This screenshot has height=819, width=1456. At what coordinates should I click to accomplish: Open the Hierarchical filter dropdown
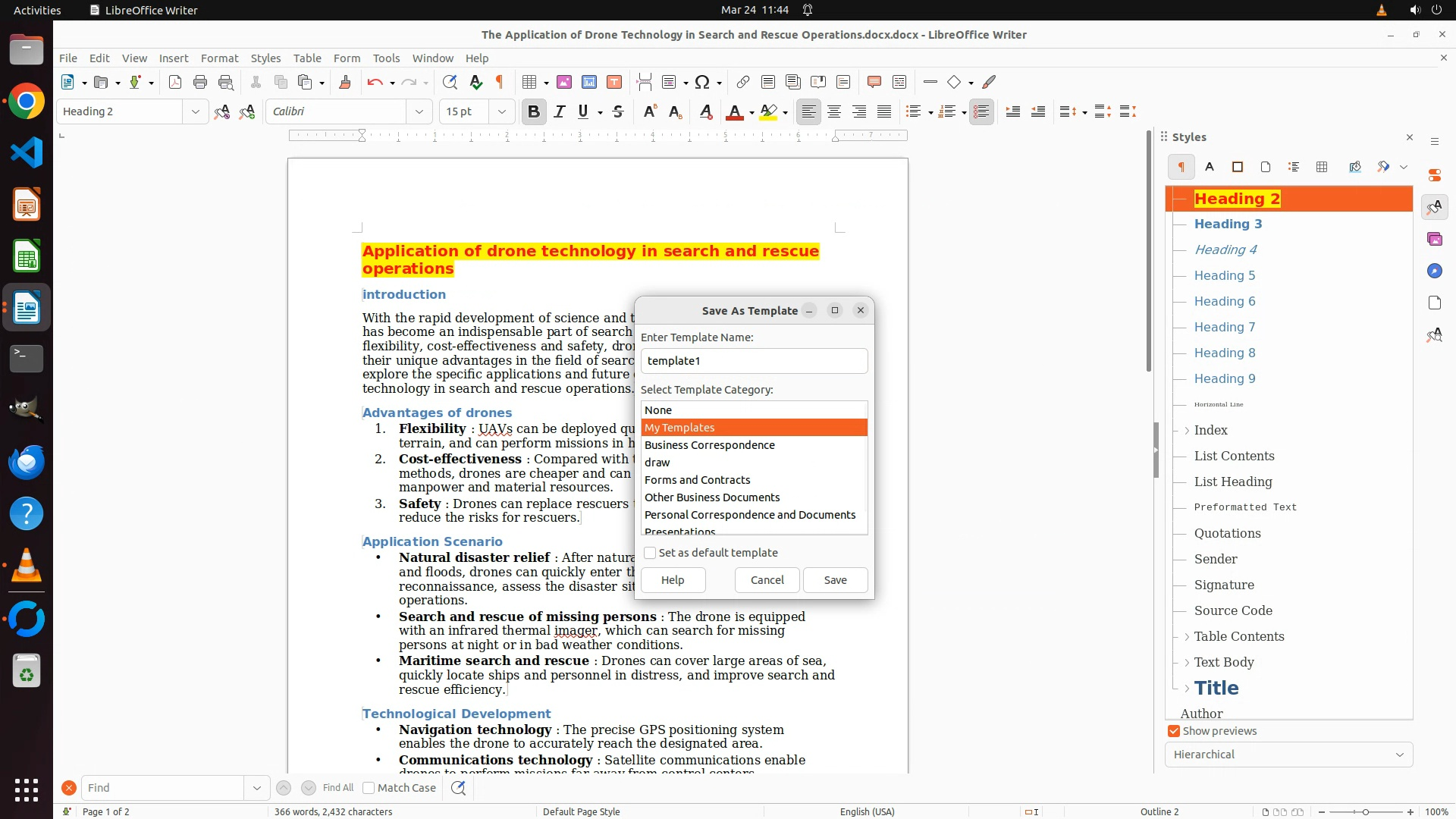1288,755
